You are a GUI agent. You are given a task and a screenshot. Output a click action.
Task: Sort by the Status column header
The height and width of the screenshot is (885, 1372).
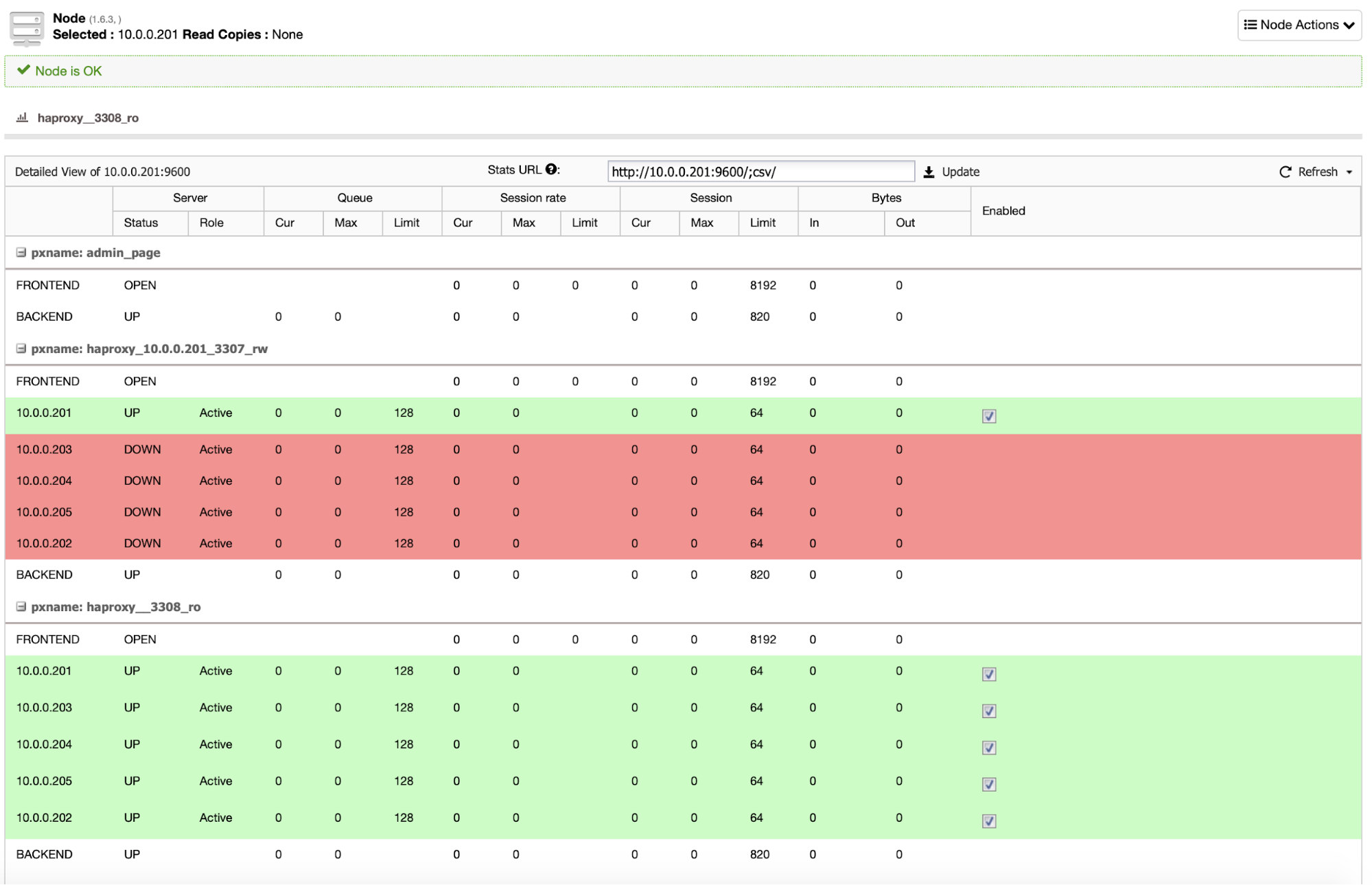(141, 222)
